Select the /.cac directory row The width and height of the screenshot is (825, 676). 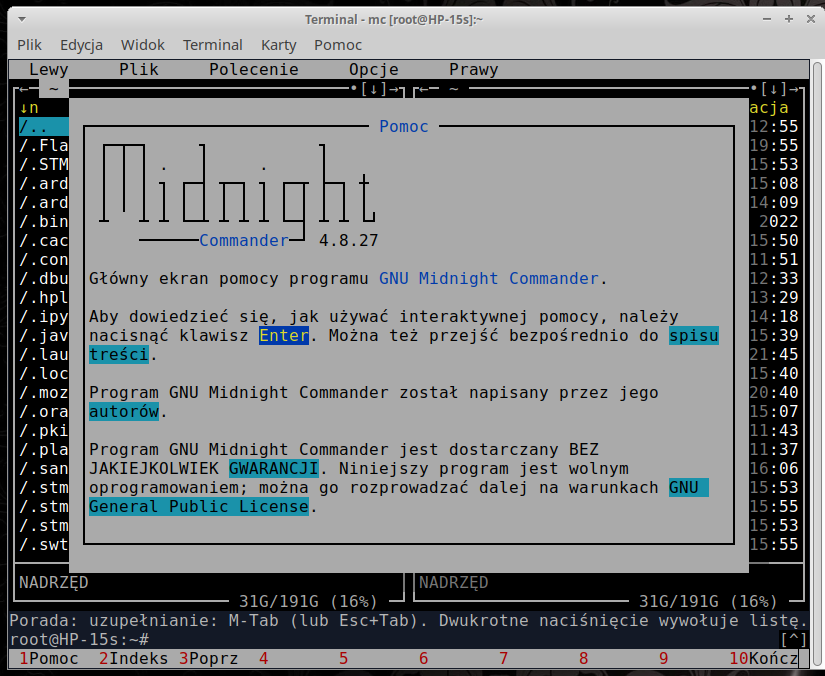(44, 240)
